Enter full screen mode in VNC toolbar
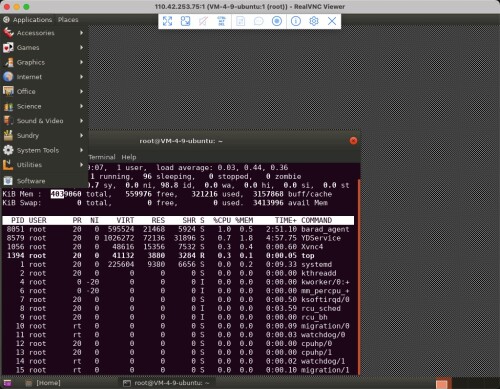Image resolution: width=500 pixels, height=389 pixels. tap(167, 21)
